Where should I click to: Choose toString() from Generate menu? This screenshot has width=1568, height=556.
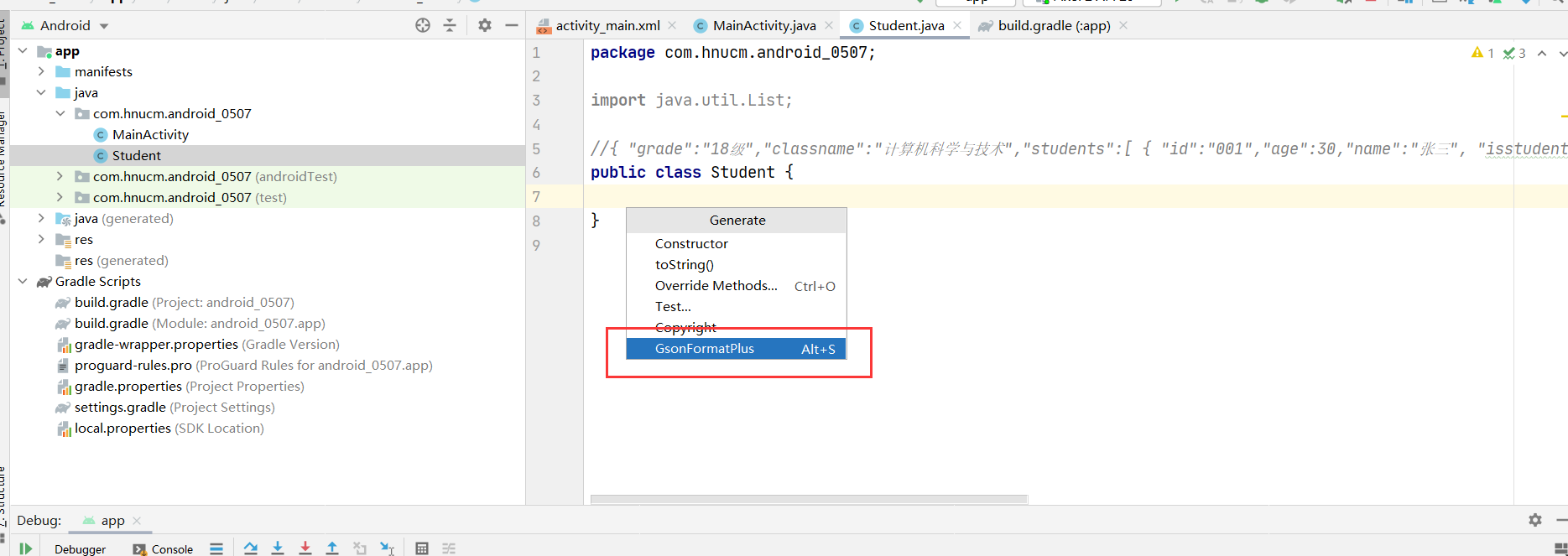pos(736,264)
